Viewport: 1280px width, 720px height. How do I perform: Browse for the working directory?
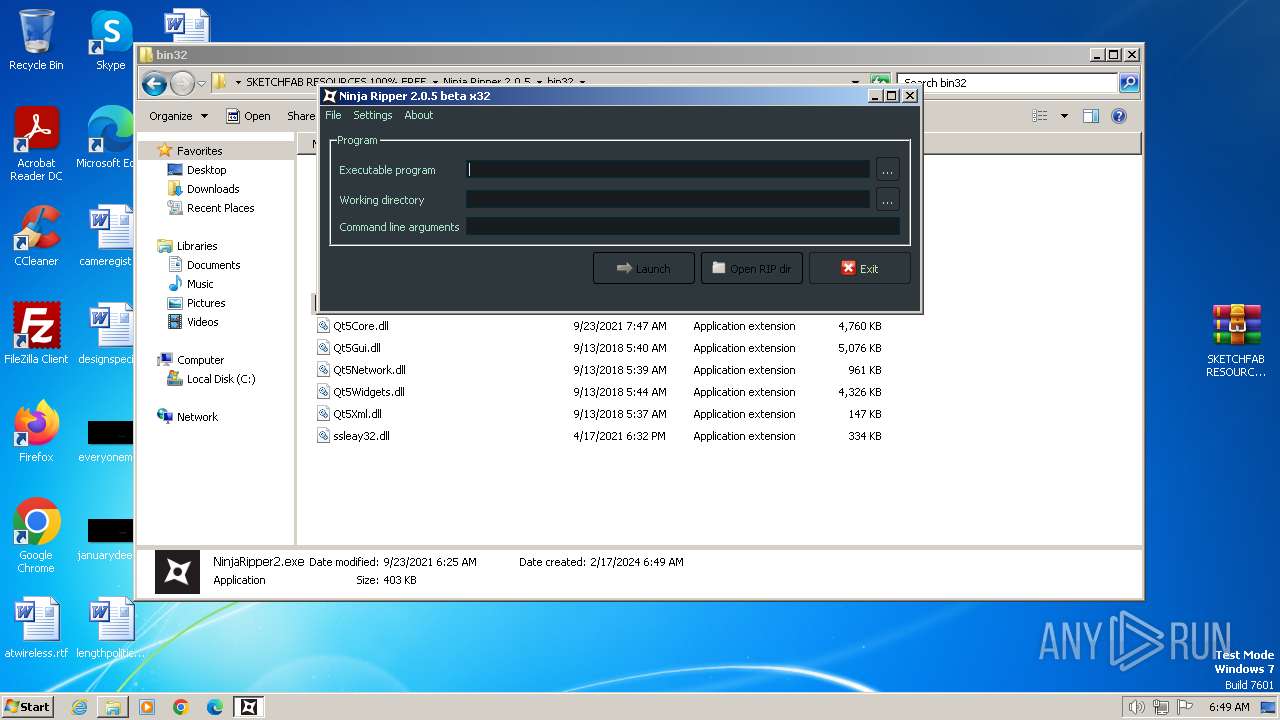(x=887, y=200)
